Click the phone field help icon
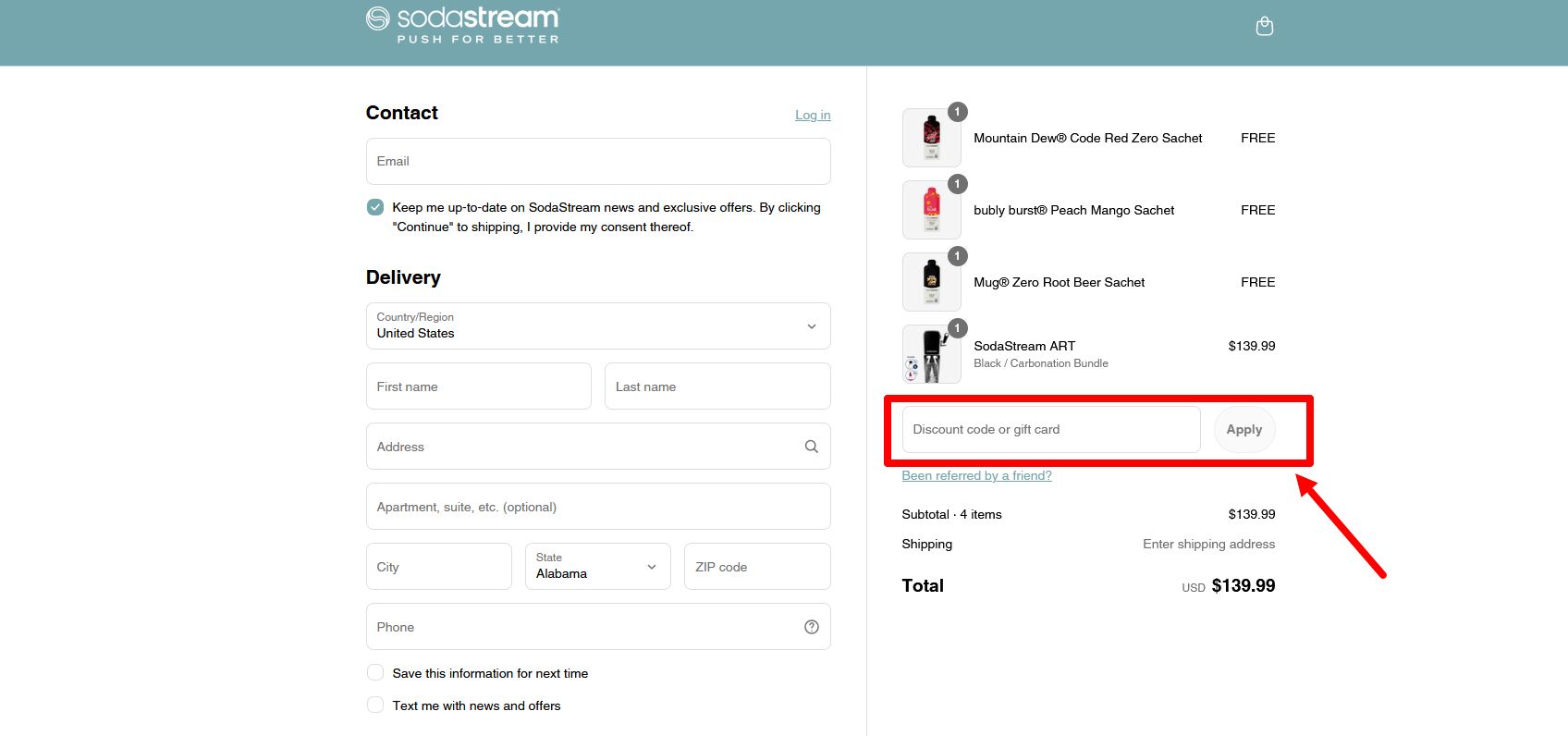 click(x=811, y=627)
